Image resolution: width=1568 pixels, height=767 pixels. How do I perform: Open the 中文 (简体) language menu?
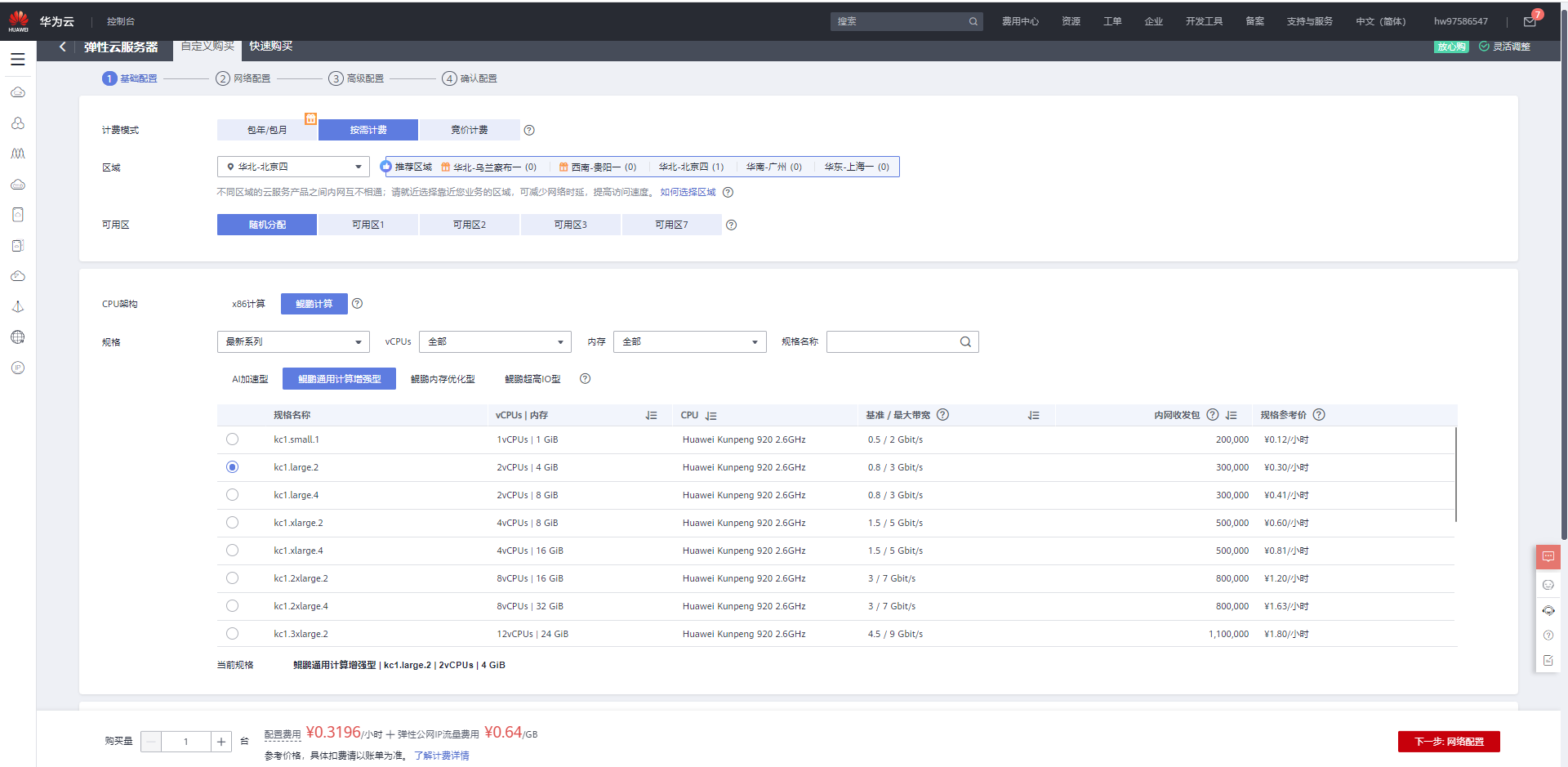(1381, 21)
